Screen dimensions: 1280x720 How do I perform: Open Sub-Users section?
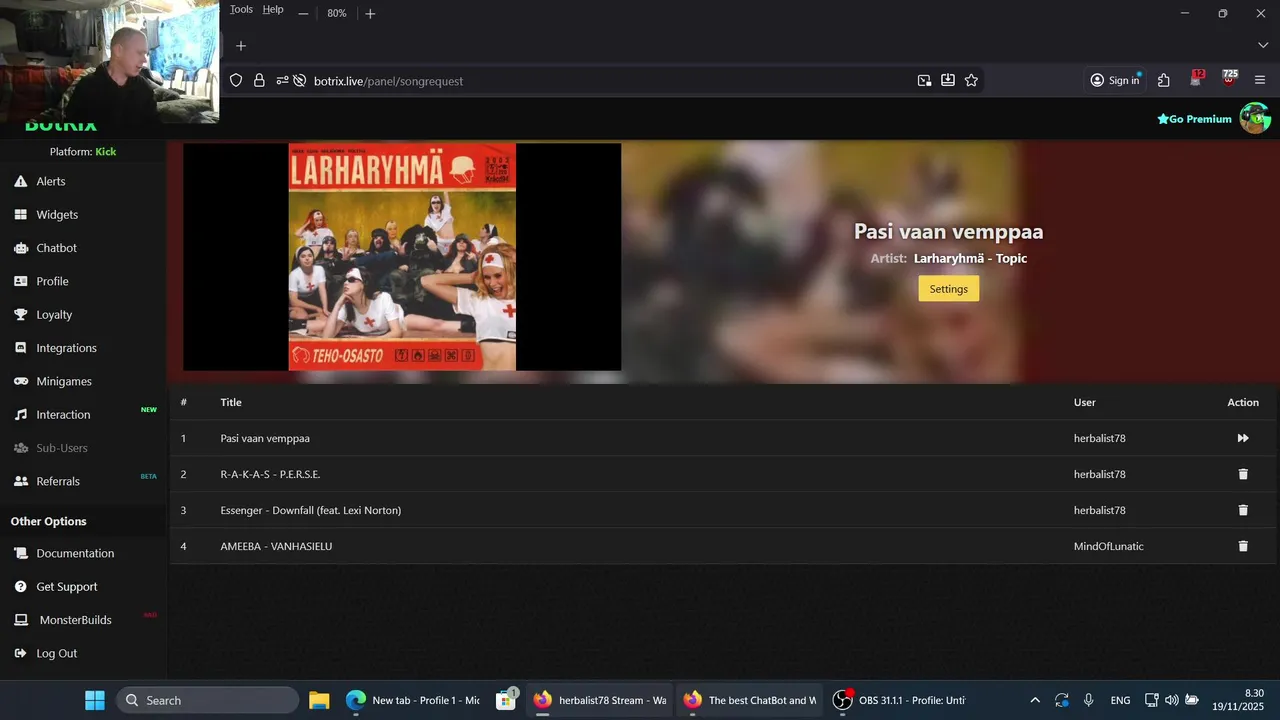[x=62, y=448]
